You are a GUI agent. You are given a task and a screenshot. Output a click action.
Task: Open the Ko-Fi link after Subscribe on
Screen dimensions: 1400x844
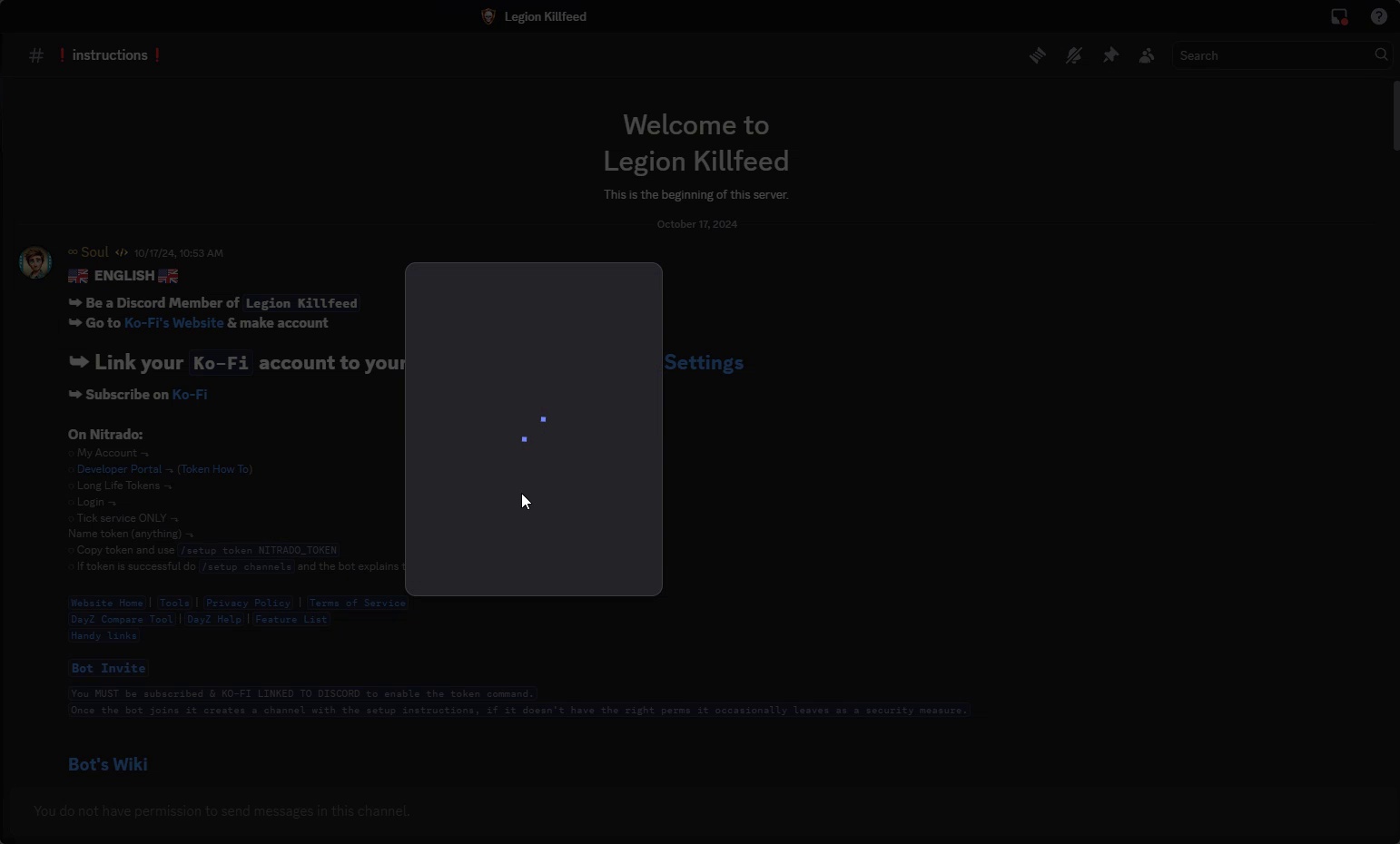[191, 395]
